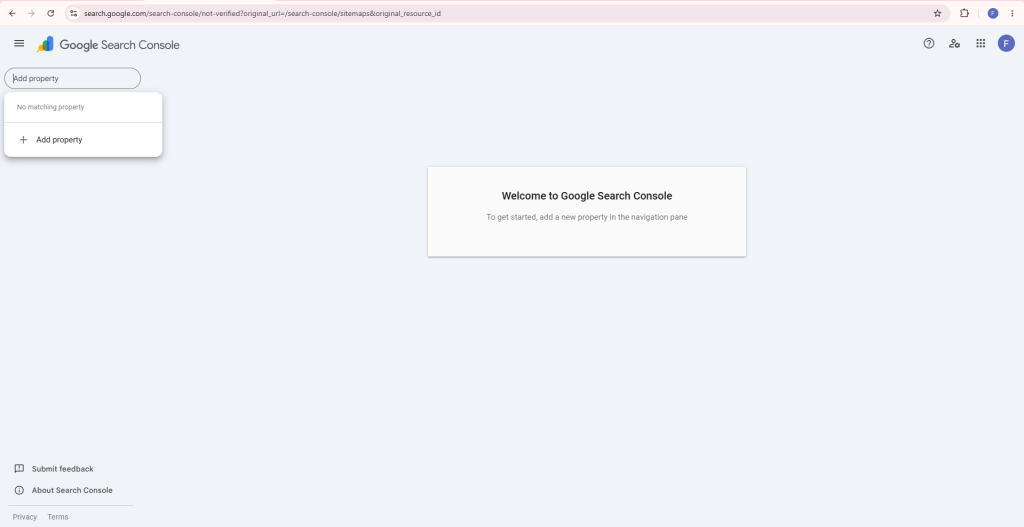1024x527 pixels.
Task: Open the Help question mark icon
Action: [x=929, y=43]
